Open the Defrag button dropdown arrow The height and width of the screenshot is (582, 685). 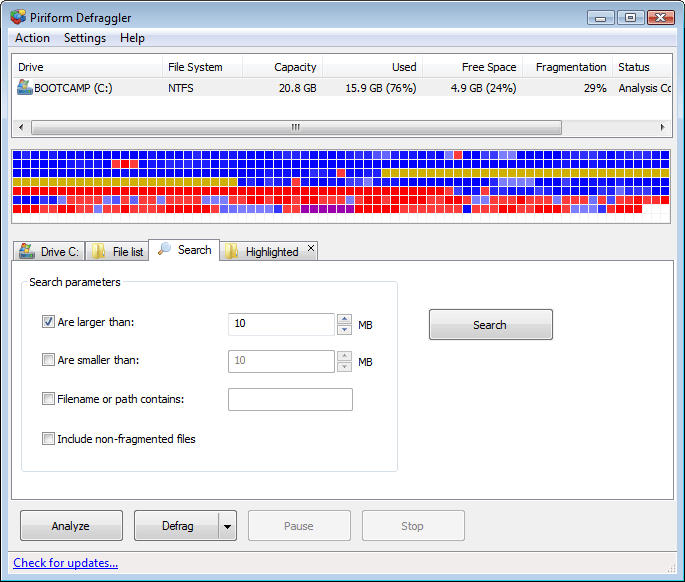(x=227, y=526)
